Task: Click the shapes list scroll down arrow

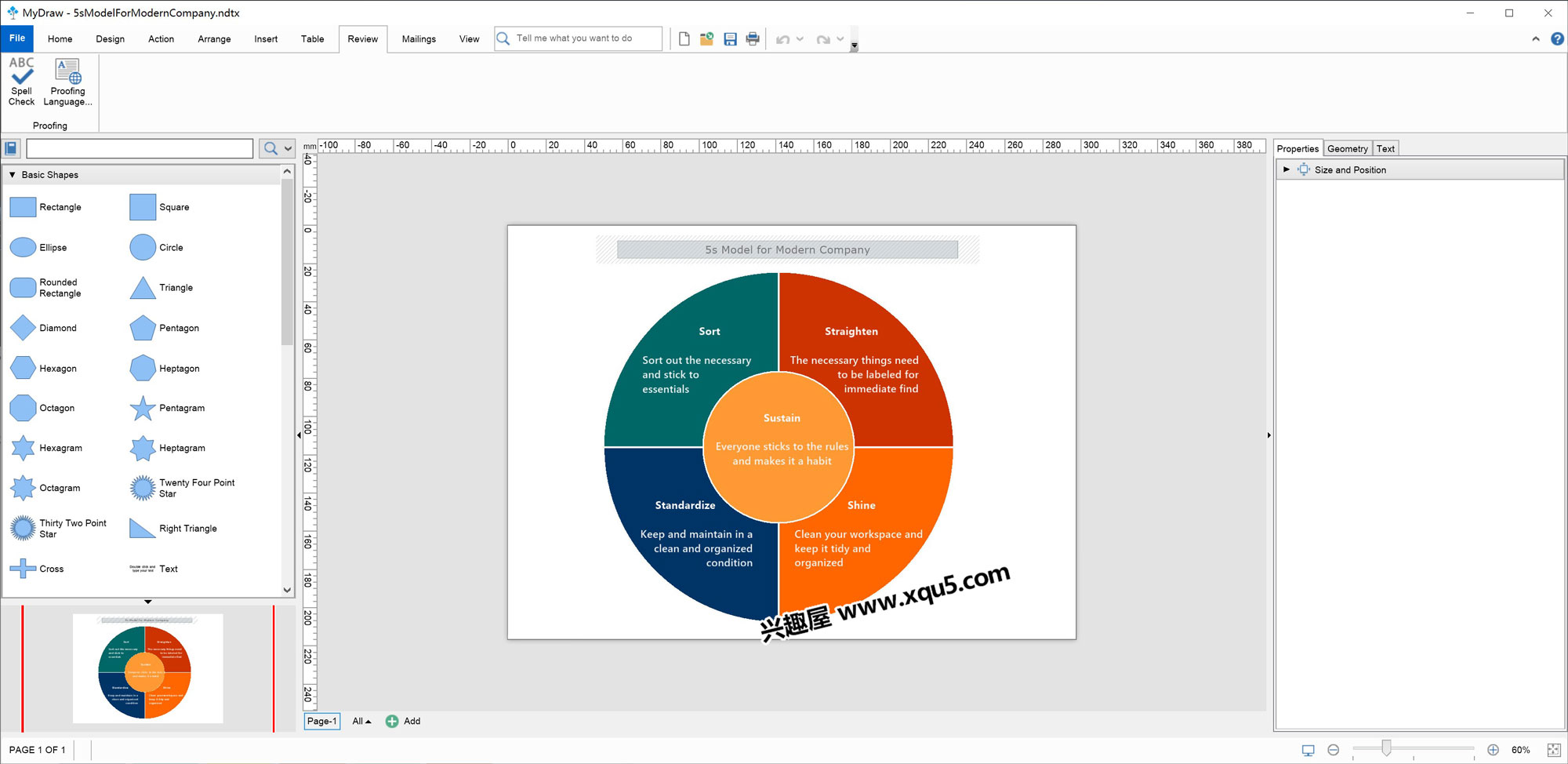Action: pos(287,590)
